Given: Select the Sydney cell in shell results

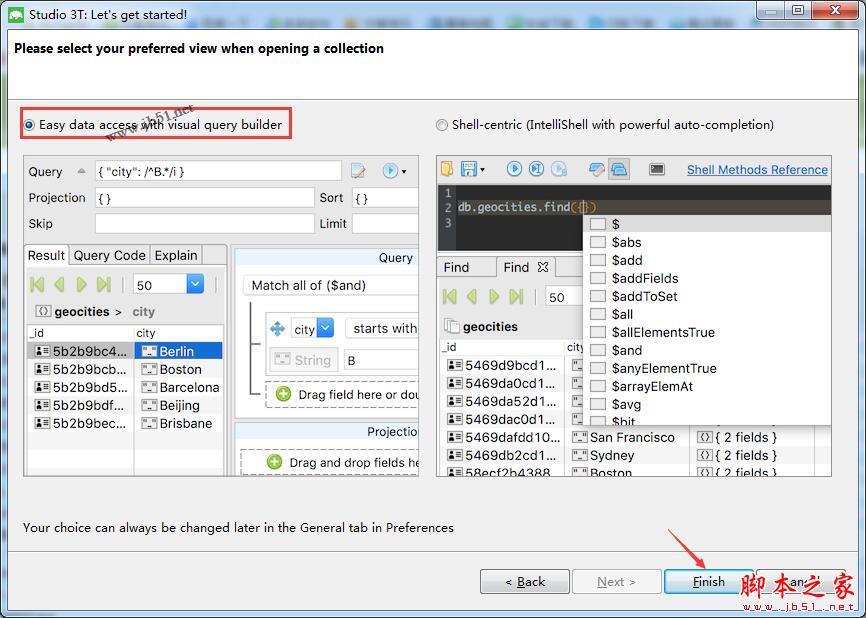Looking at the screenshot, I should coord(627,456).
